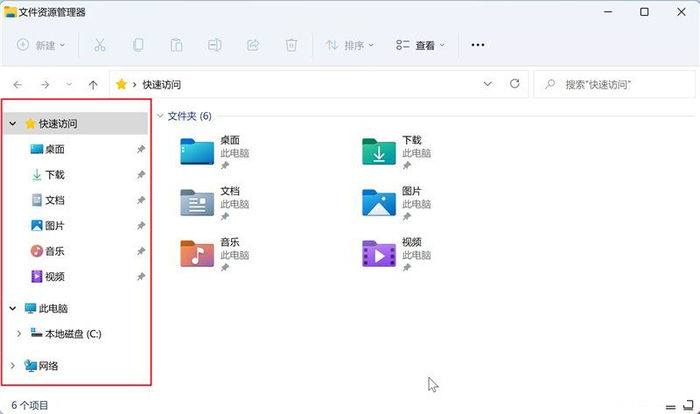The width and height of the screenshot is (700, 414).
Task: Click the Share icon in toolbar
Action: (253, 45)
